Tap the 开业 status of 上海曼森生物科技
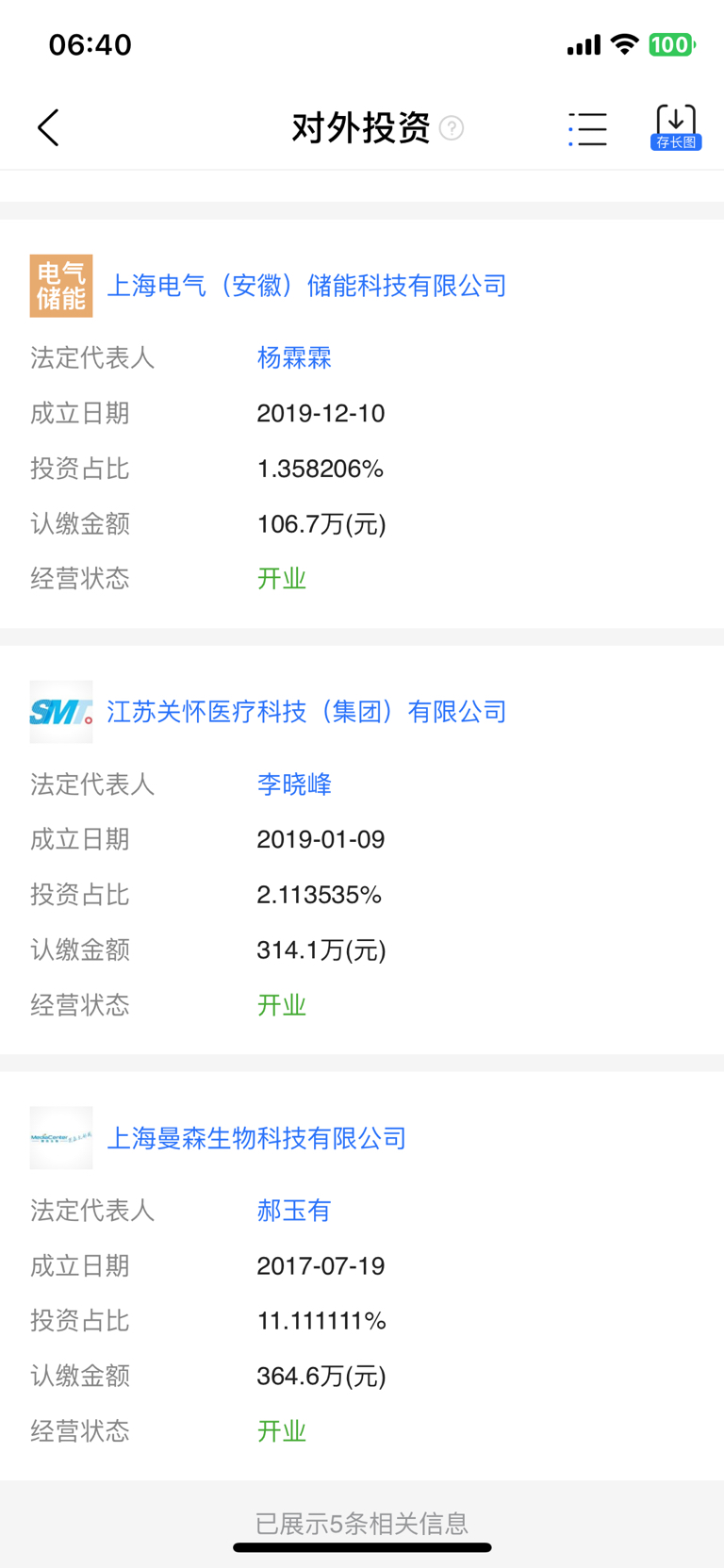 click(x=282, y=1431)
